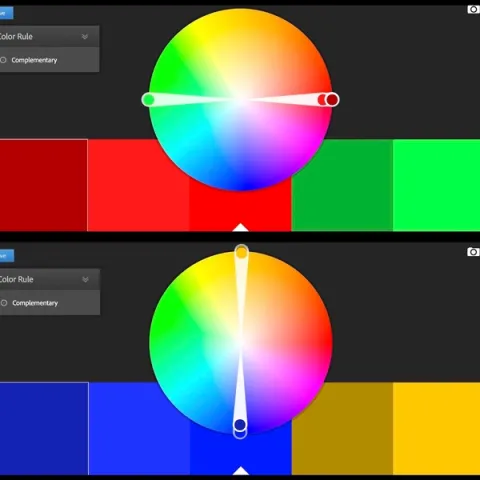This screenshot has height=480, width=480.
Task: Select the blue handle on the bottom color wheel
Action: (240, 425)
